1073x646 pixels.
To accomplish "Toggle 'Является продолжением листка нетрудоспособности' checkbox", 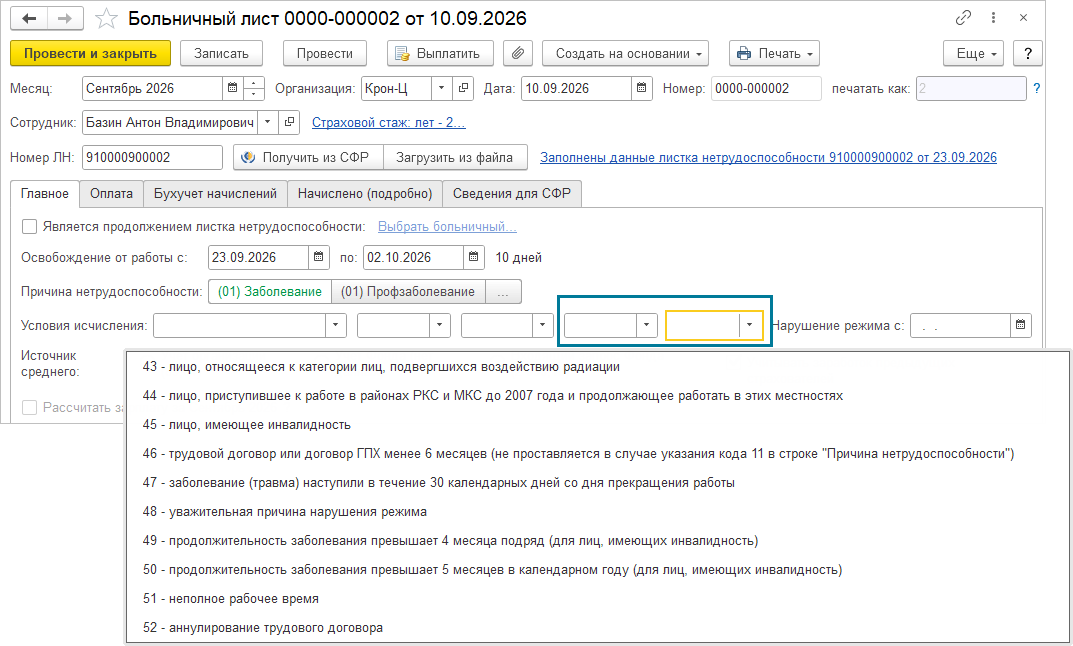I will coord(29,227).
